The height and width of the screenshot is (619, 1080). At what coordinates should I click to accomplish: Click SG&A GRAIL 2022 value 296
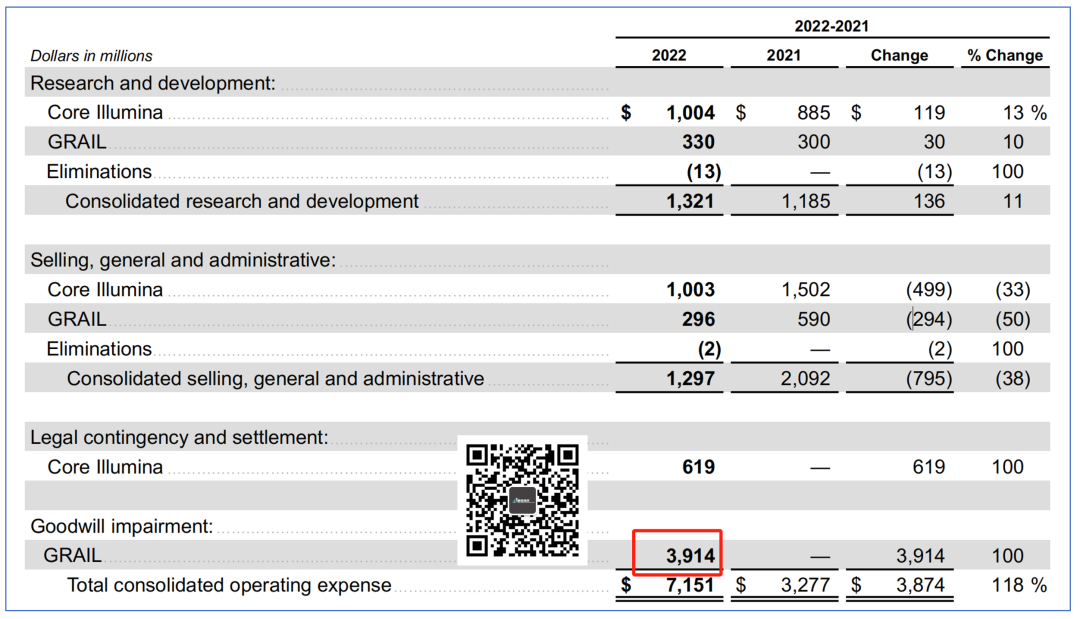(x=698, y=319)
